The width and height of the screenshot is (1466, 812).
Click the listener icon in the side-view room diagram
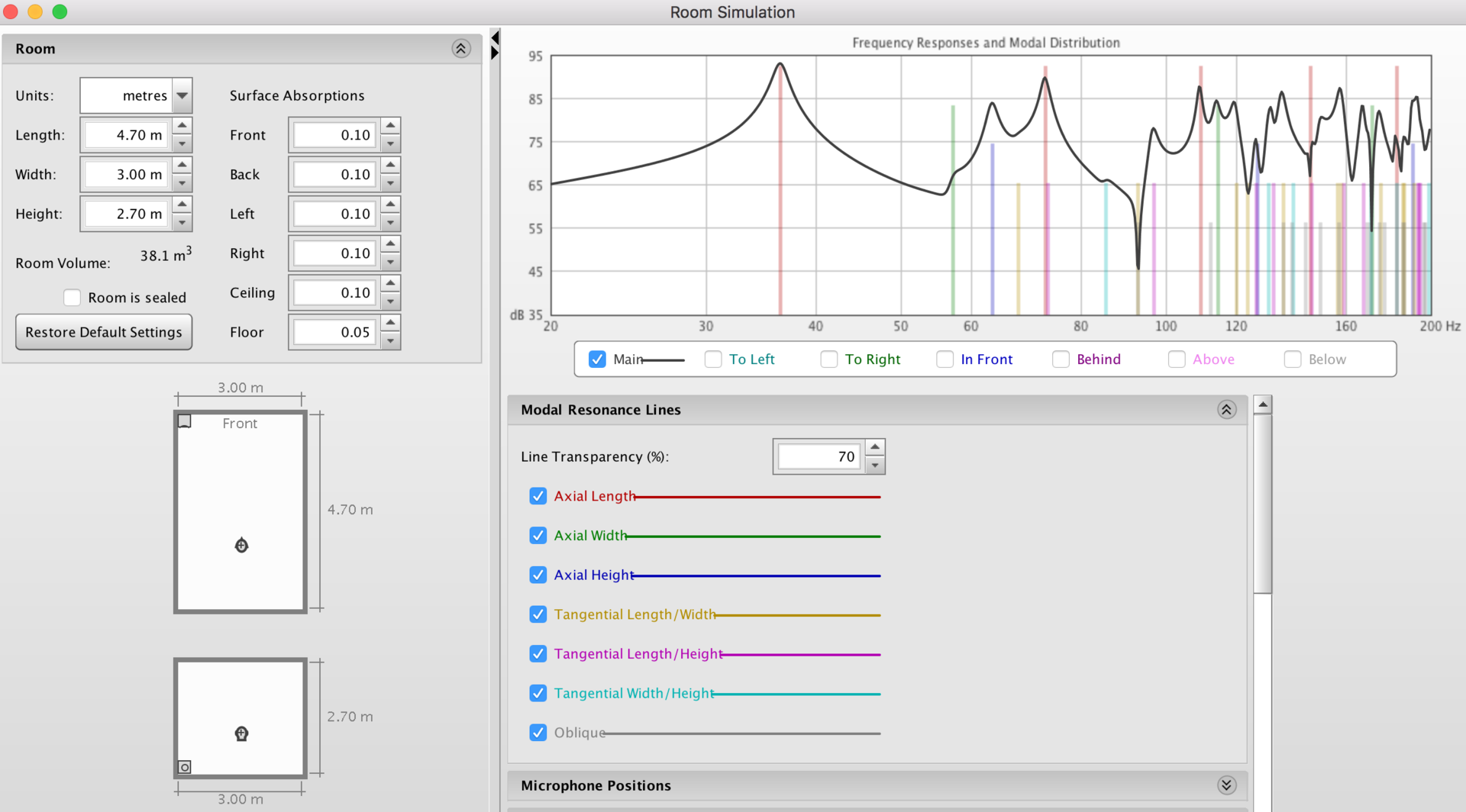[241, 733]
